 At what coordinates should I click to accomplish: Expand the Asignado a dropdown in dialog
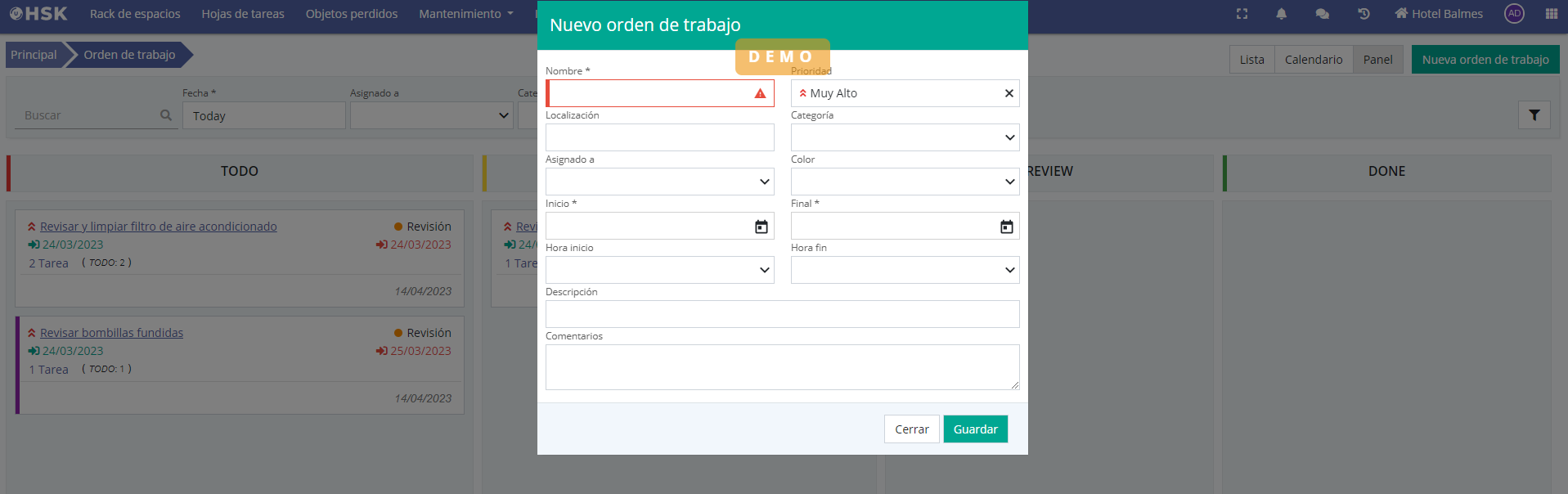659,182
